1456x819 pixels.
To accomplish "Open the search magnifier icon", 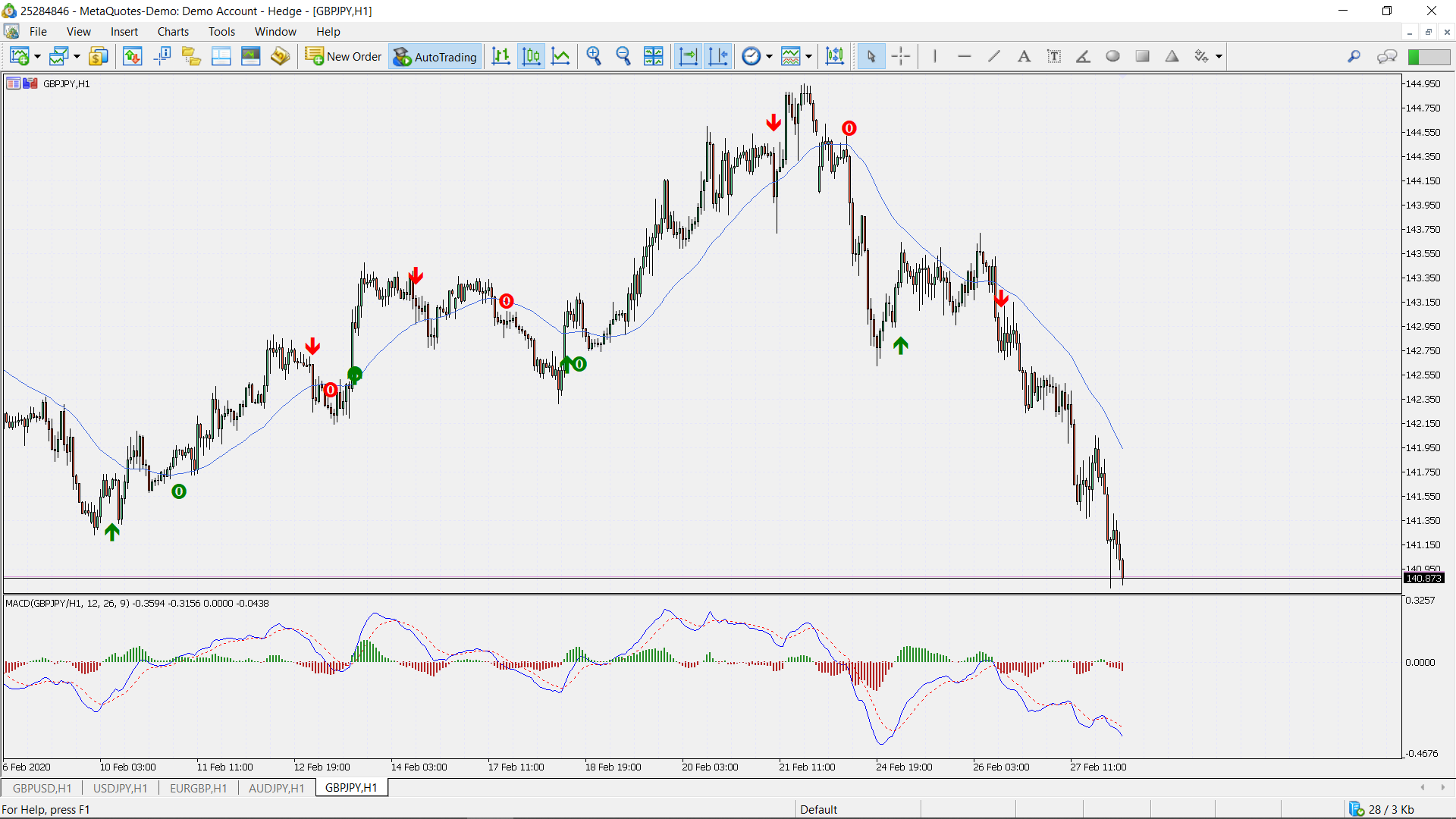I will (x=1354, y=56).
